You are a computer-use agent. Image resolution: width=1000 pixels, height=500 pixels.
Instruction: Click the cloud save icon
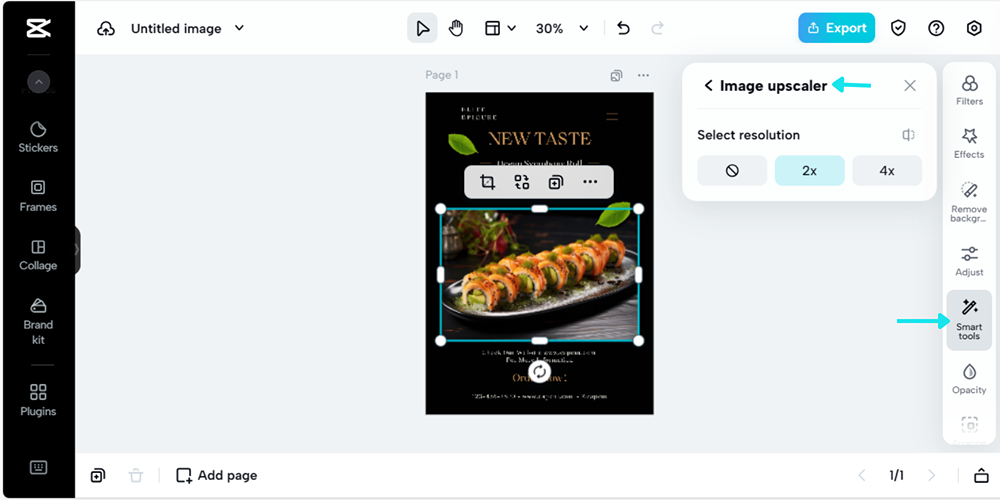pos(106,29)
